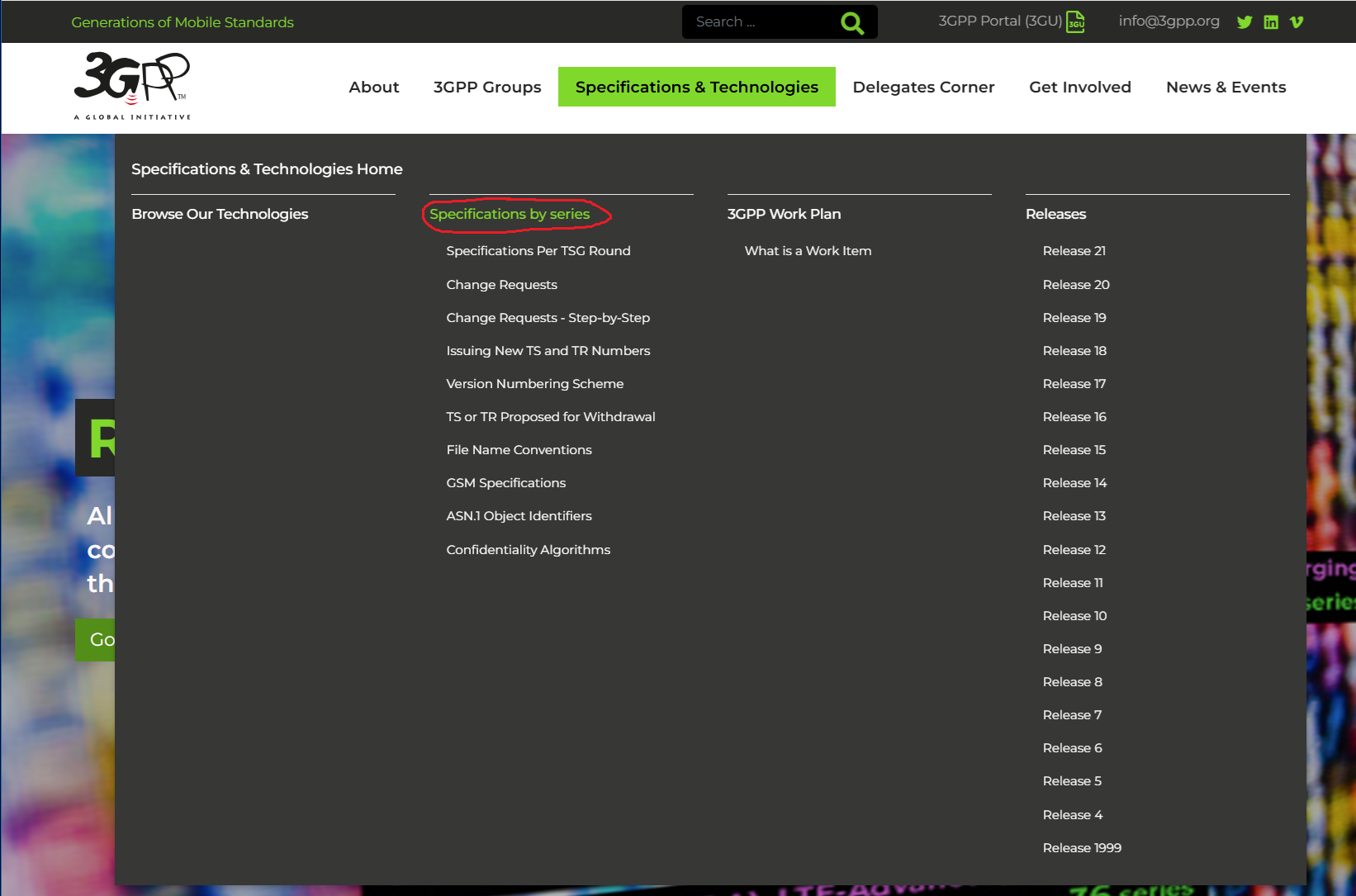Open the Delegates Corner menu
The height and width of the screenshot is (896, 1356).
[923, 87]
